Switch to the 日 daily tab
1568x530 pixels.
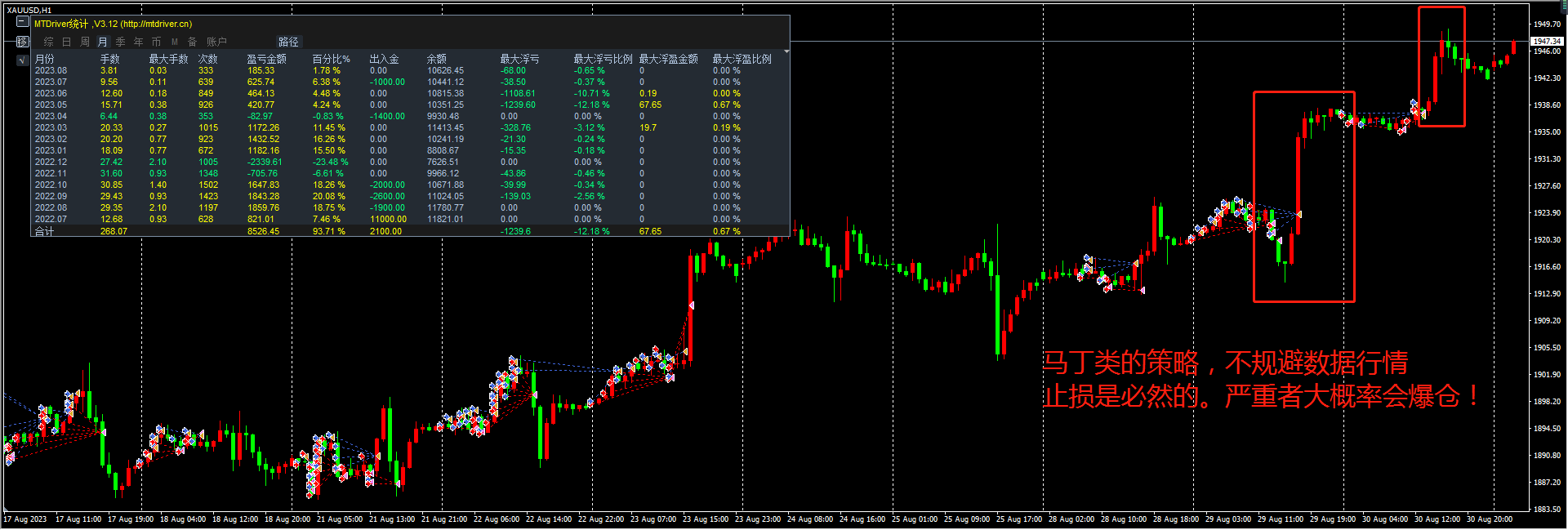67,42
